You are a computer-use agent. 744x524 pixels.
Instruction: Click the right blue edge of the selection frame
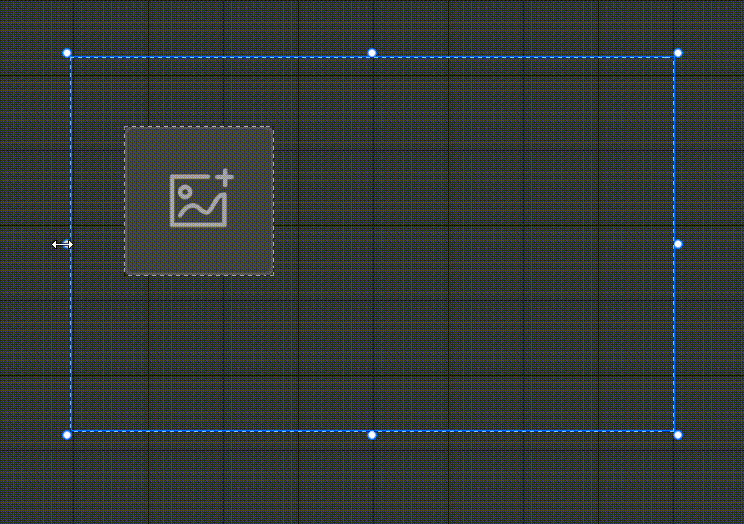(x=674, y=142)
